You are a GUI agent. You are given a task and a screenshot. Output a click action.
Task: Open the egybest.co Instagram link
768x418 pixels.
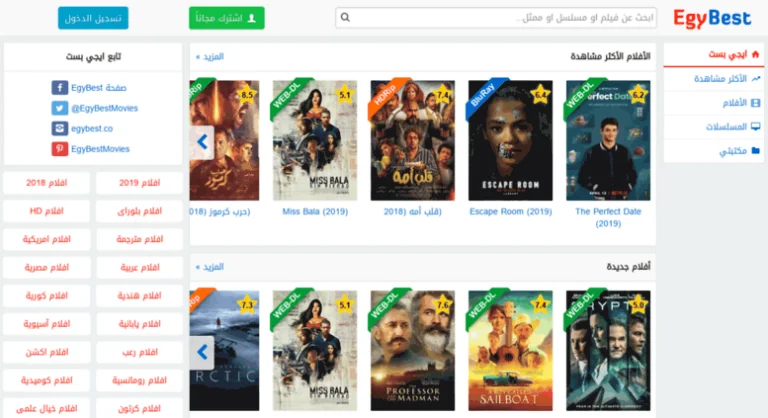coord(92,128)
